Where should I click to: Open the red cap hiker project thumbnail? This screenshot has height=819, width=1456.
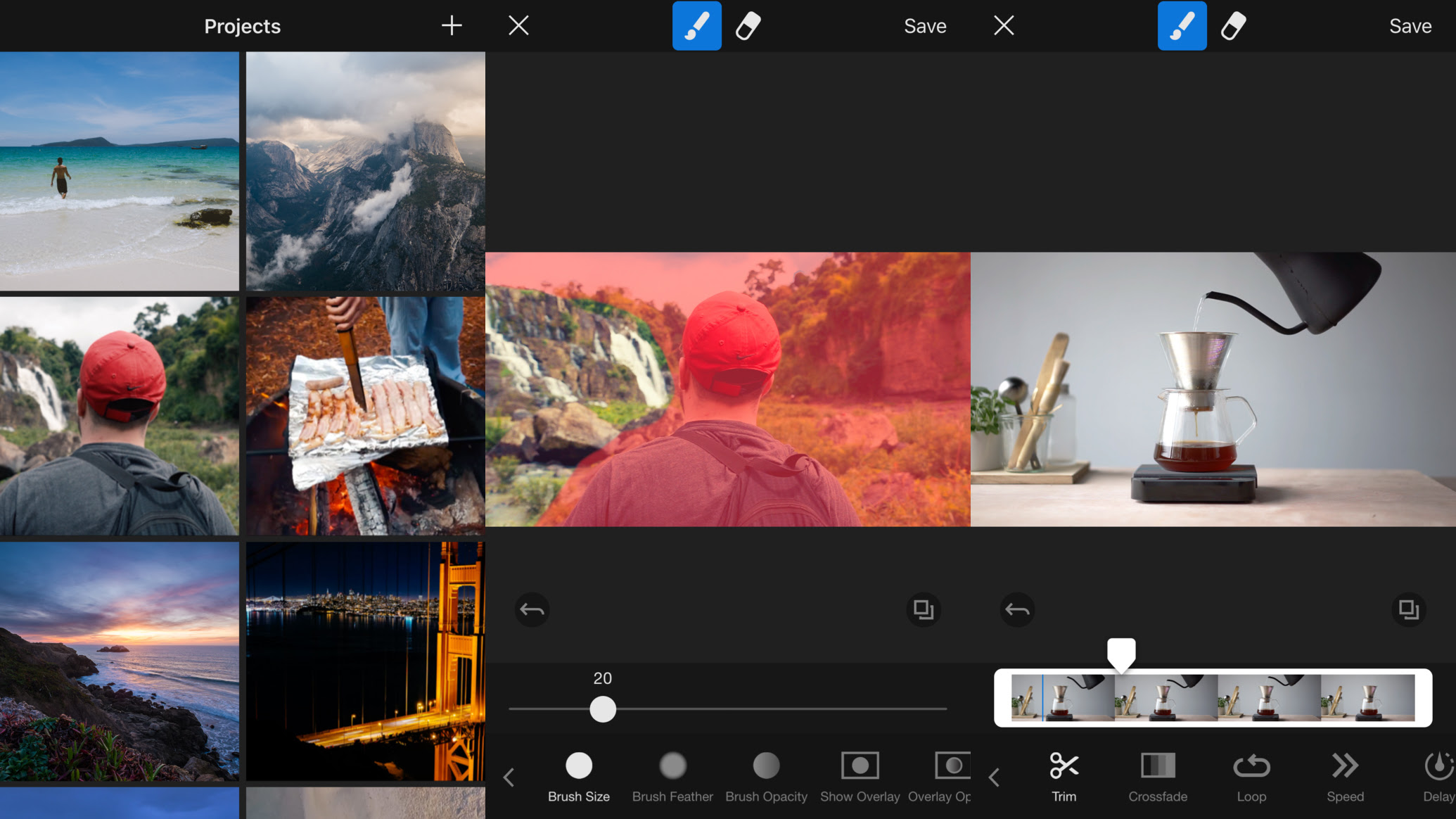click(x=119, y=416)
